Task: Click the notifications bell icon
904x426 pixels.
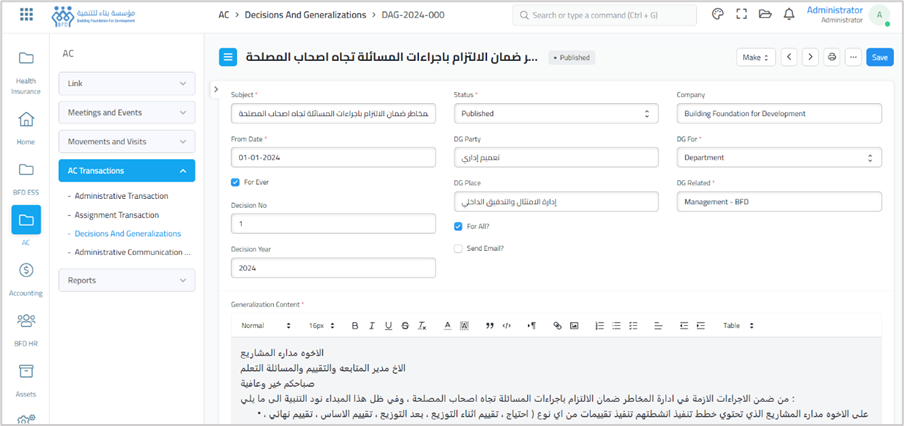Action: click(789, 15)
